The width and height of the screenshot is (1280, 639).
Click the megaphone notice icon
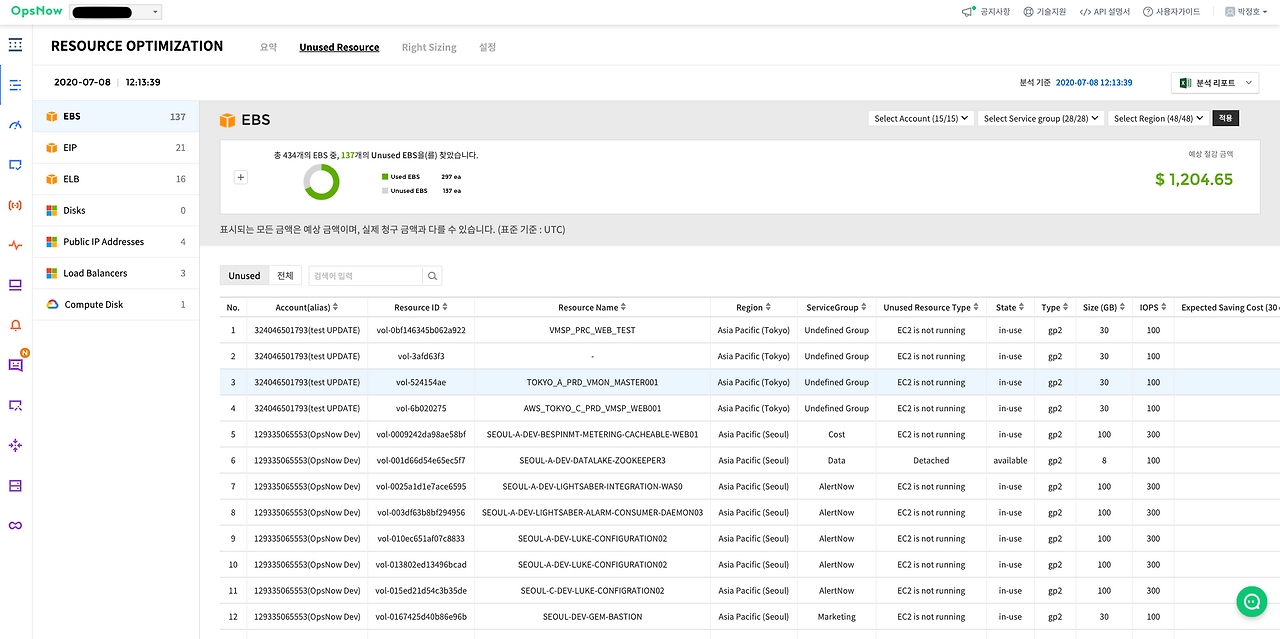pyautogui.click(x=968, y=12)
